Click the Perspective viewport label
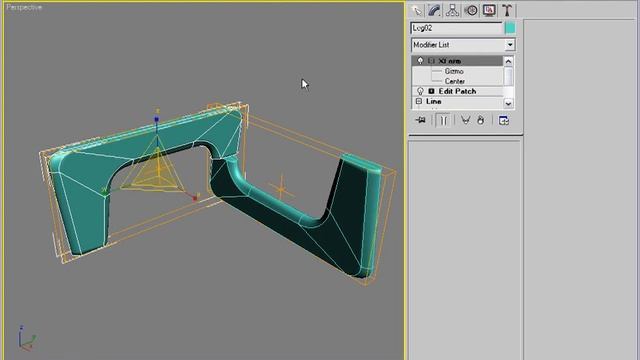 click(x=24, y=7)
